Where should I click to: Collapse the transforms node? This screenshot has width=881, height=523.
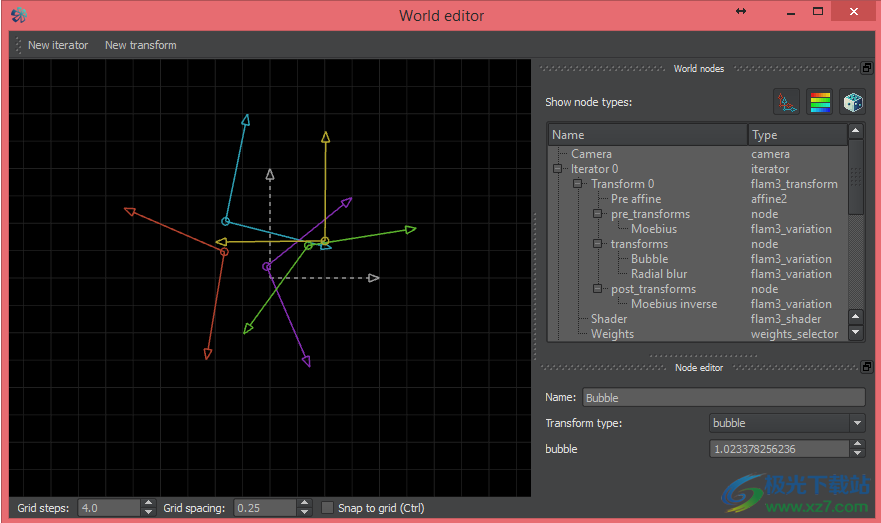tap(597, 244)
